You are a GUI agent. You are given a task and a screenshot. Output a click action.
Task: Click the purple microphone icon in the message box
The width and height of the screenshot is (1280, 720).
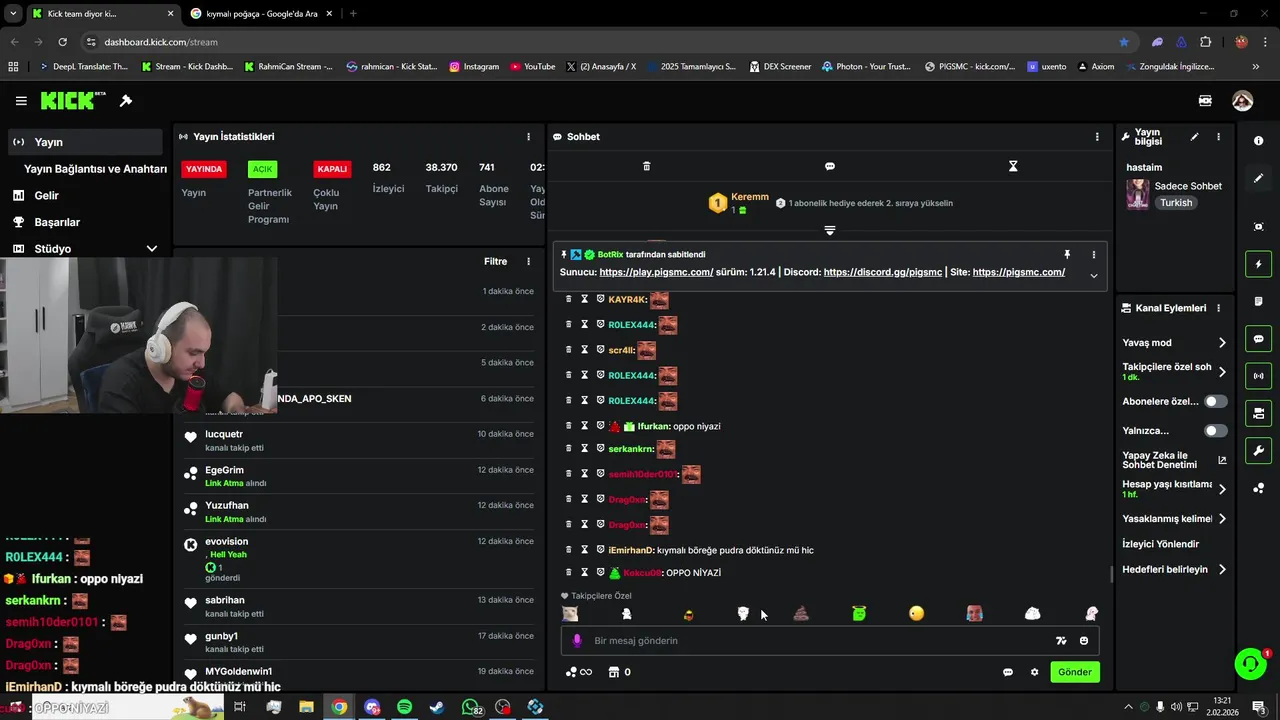click(577, 641)
